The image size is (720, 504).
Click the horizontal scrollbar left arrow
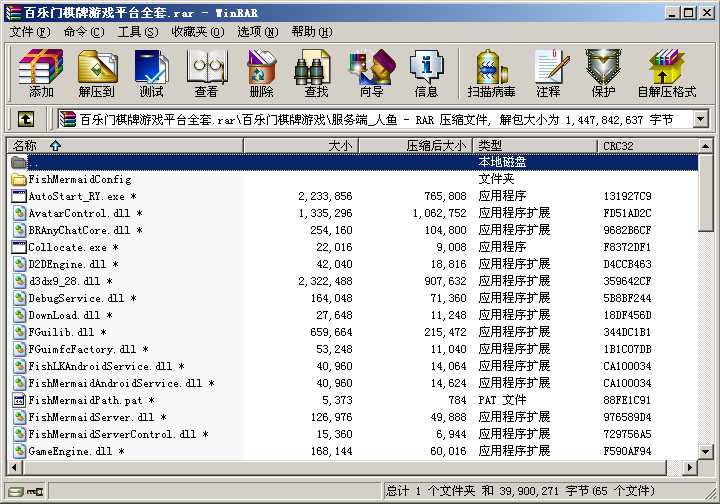point(15,468)
